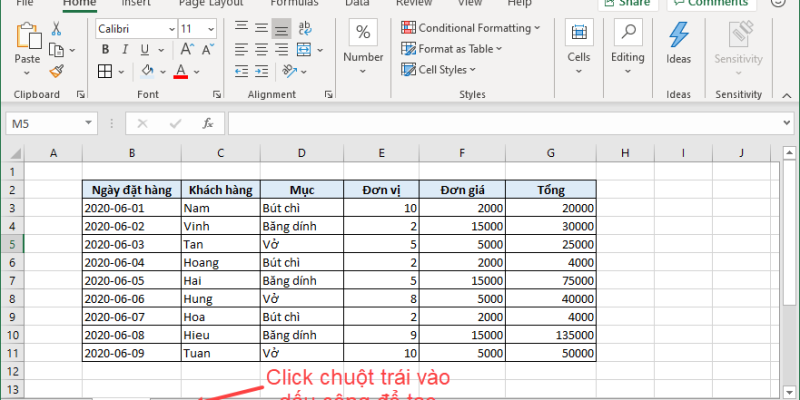This screenshot has width=800, height=400.
Task: Click the red font color swatch
Action: pyautogui.click(x=180, y=71)
